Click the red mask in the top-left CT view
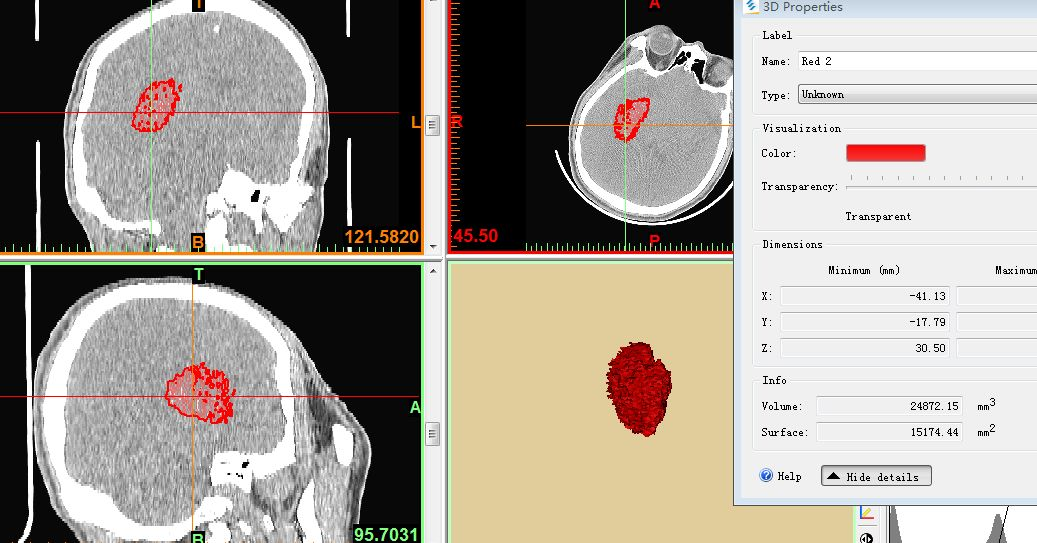 [x=157, y=107]
